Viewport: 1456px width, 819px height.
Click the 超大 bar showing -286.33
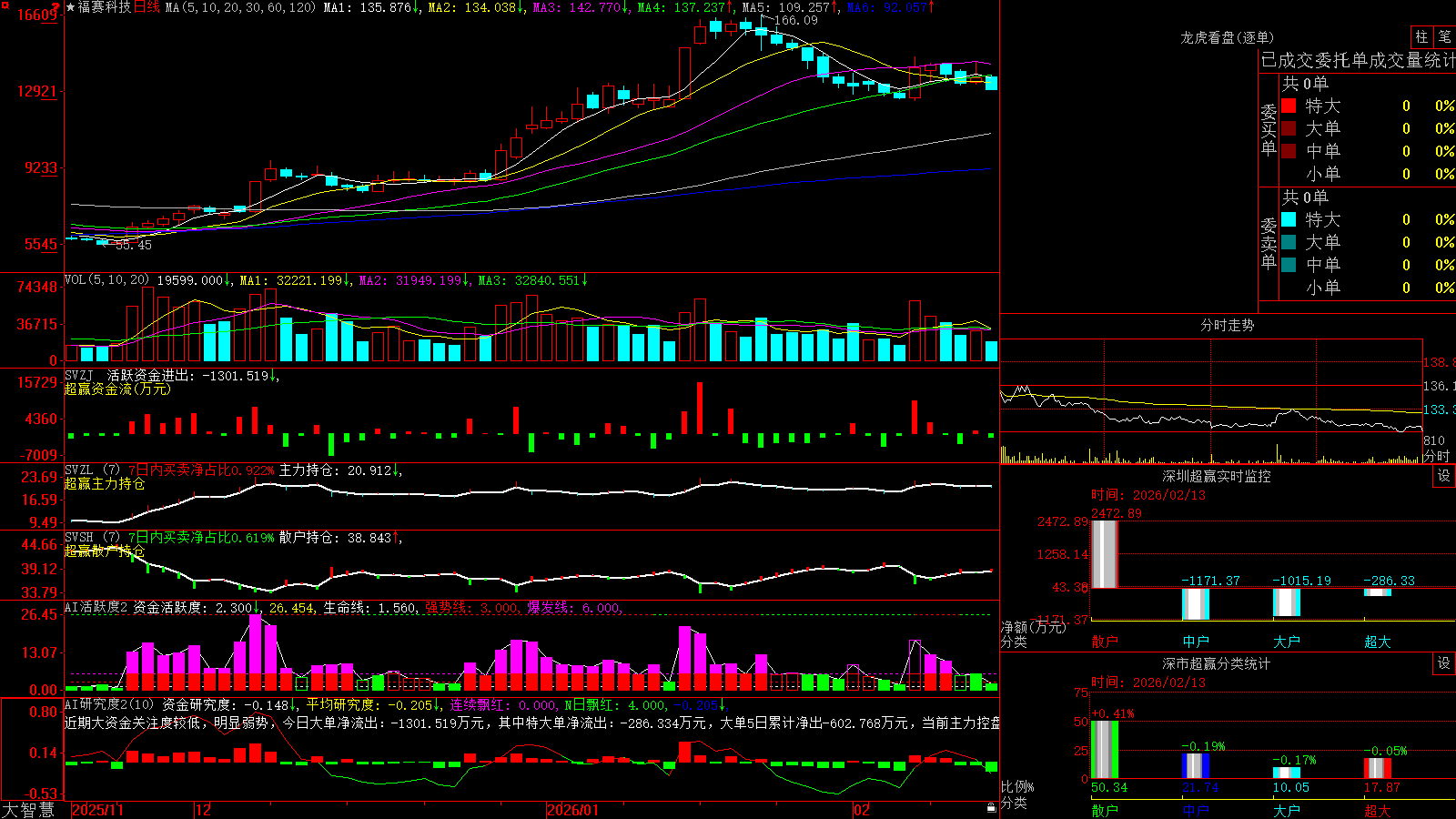coord(1378,592)
